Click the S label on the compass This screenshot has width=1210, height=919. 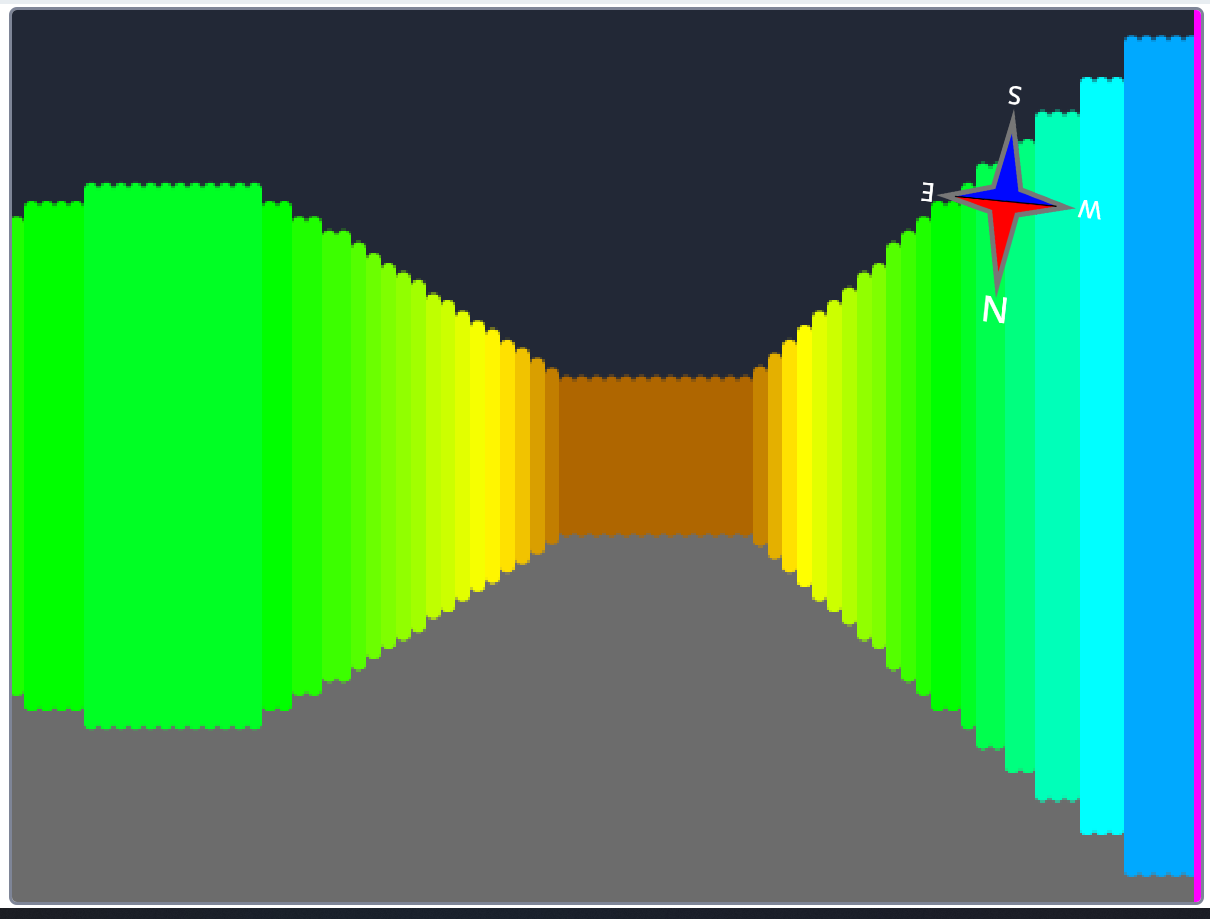tap(1013, 96)
